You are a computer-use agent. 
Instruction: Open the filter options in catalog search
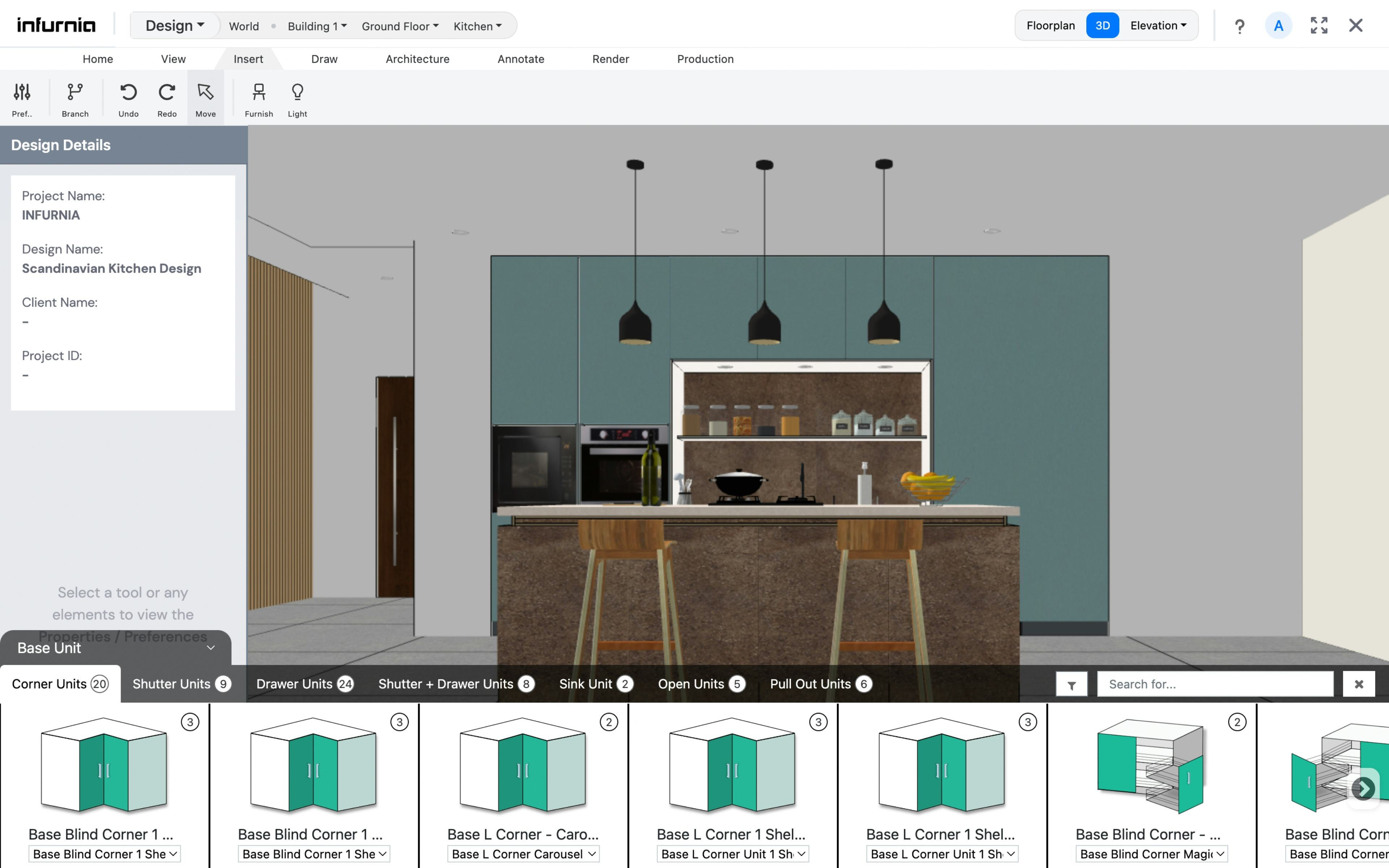pos(1071,684)
